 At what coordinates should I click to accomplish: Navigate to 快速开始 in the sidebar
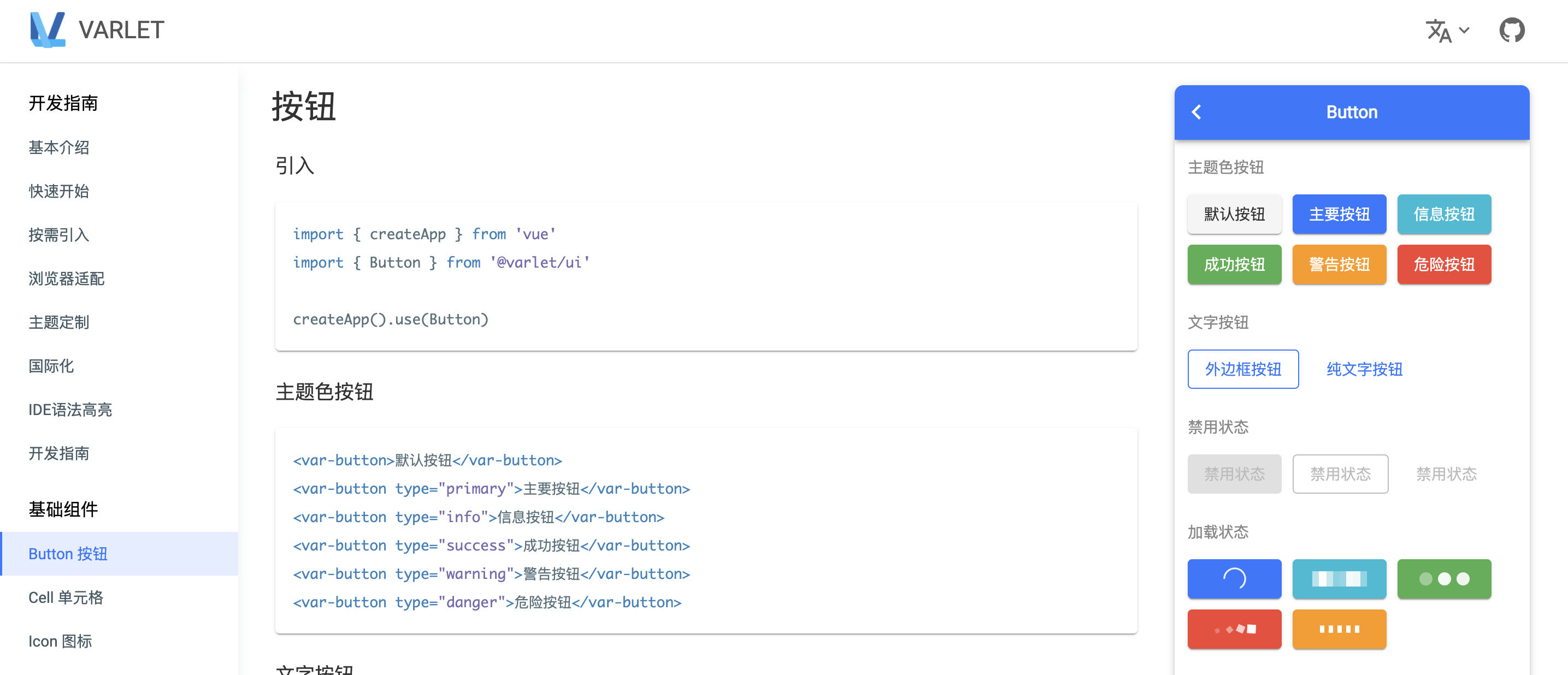point(57,191)
